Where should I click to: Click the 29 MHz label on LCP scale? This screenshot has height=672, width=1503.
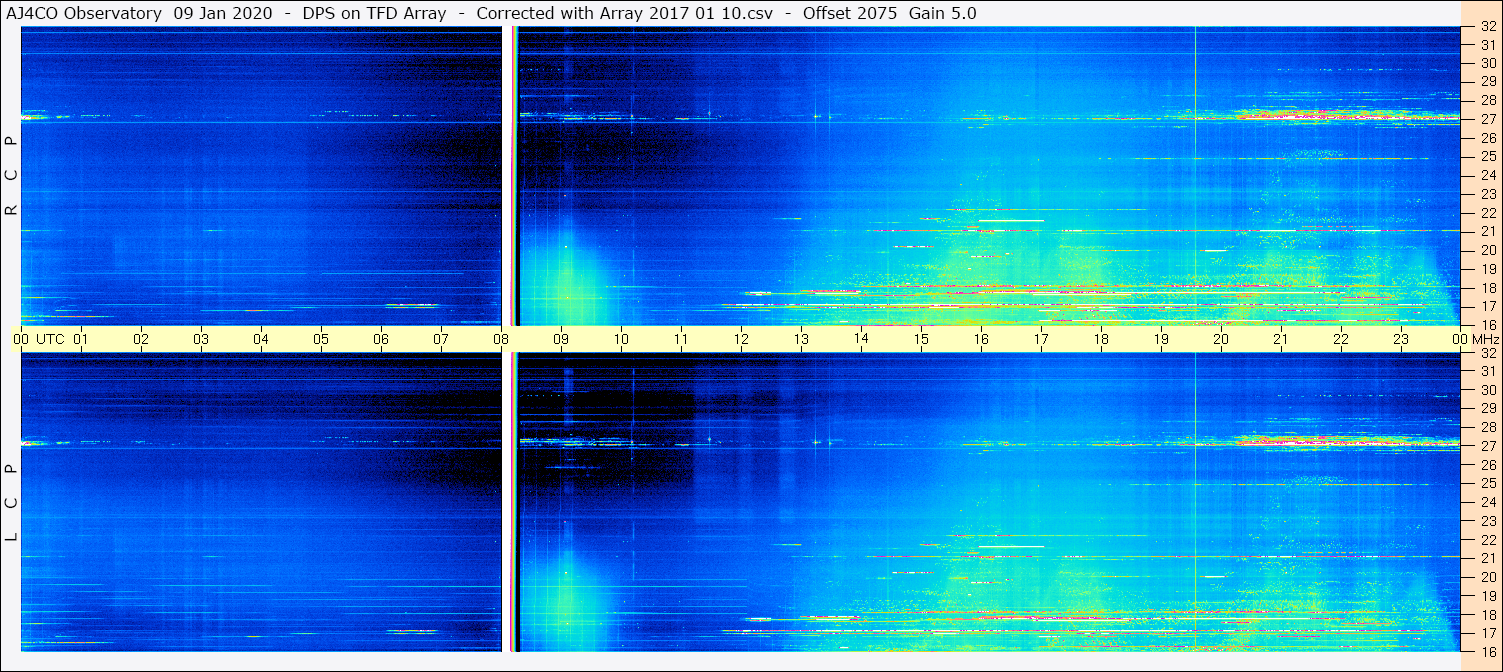tap(1487, 409)
